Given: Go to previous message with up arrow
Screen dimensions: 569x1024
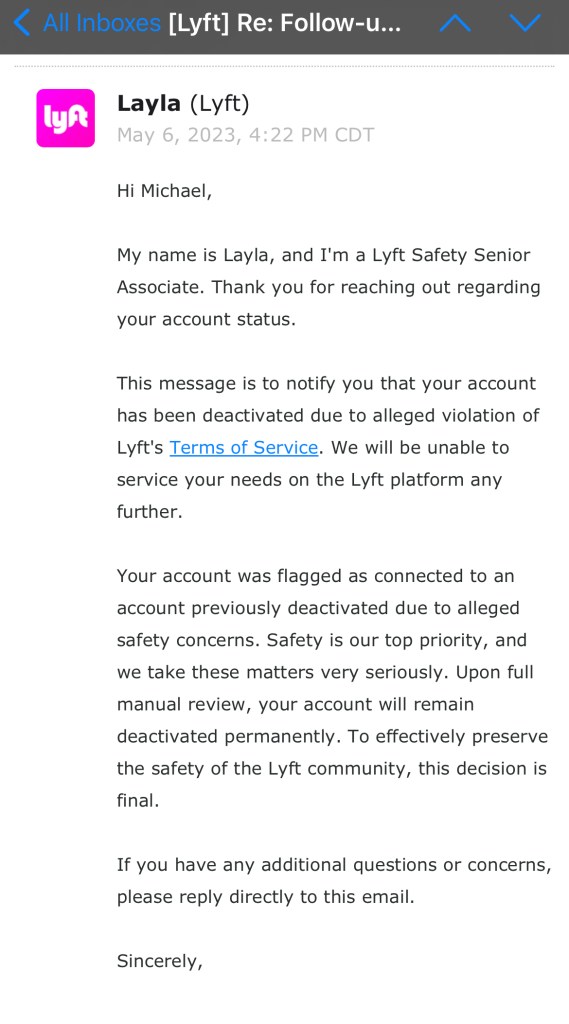Looking at the screenshot, I should pos(455,23).
